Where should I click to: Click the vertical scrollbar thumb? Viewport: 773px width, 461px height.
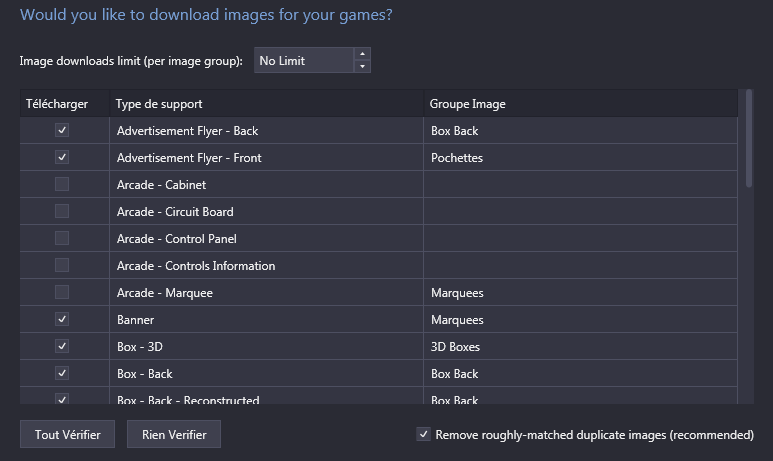pos(749,138)
